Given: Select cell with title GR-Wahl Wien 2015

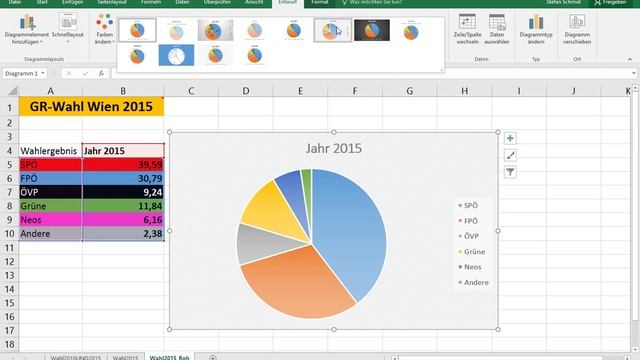Looking at the screenshot, I should [91, 107].
